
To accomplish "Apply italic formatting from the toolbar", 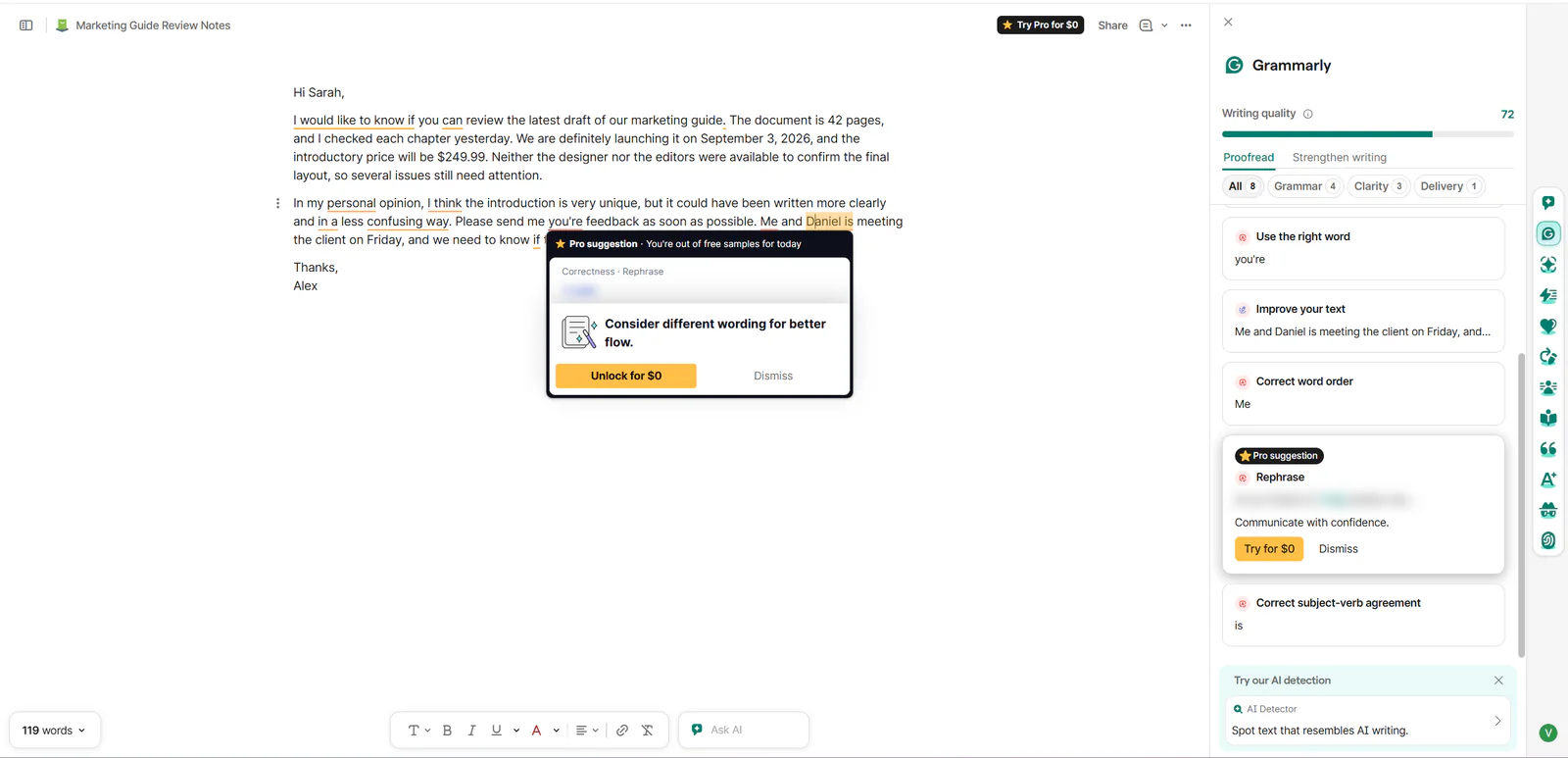I will (x=471, y=731).
